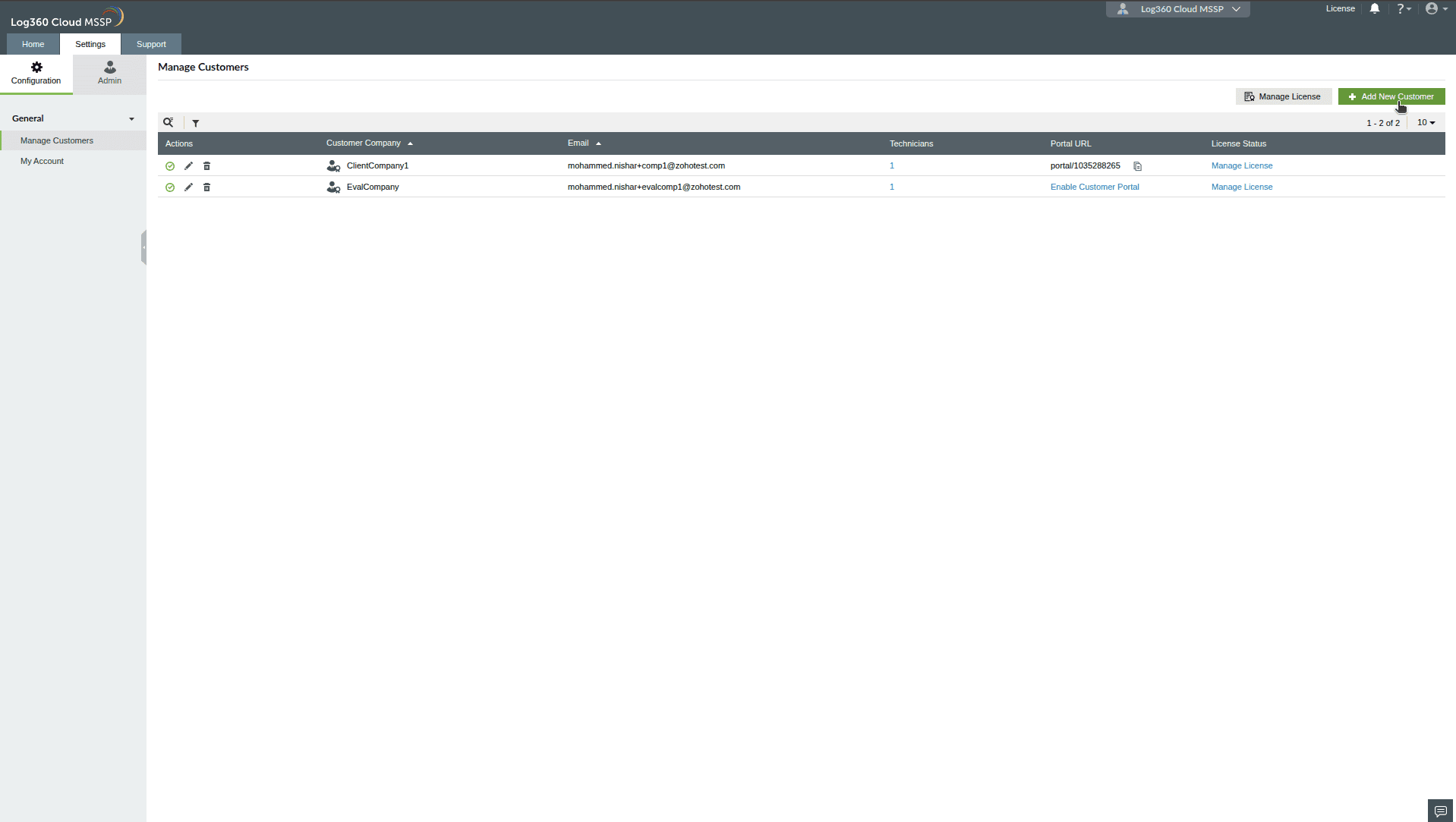Copy the portal URL for ClientCompany1
This screenshot has height=822, width=1456.
[1137, 165]
